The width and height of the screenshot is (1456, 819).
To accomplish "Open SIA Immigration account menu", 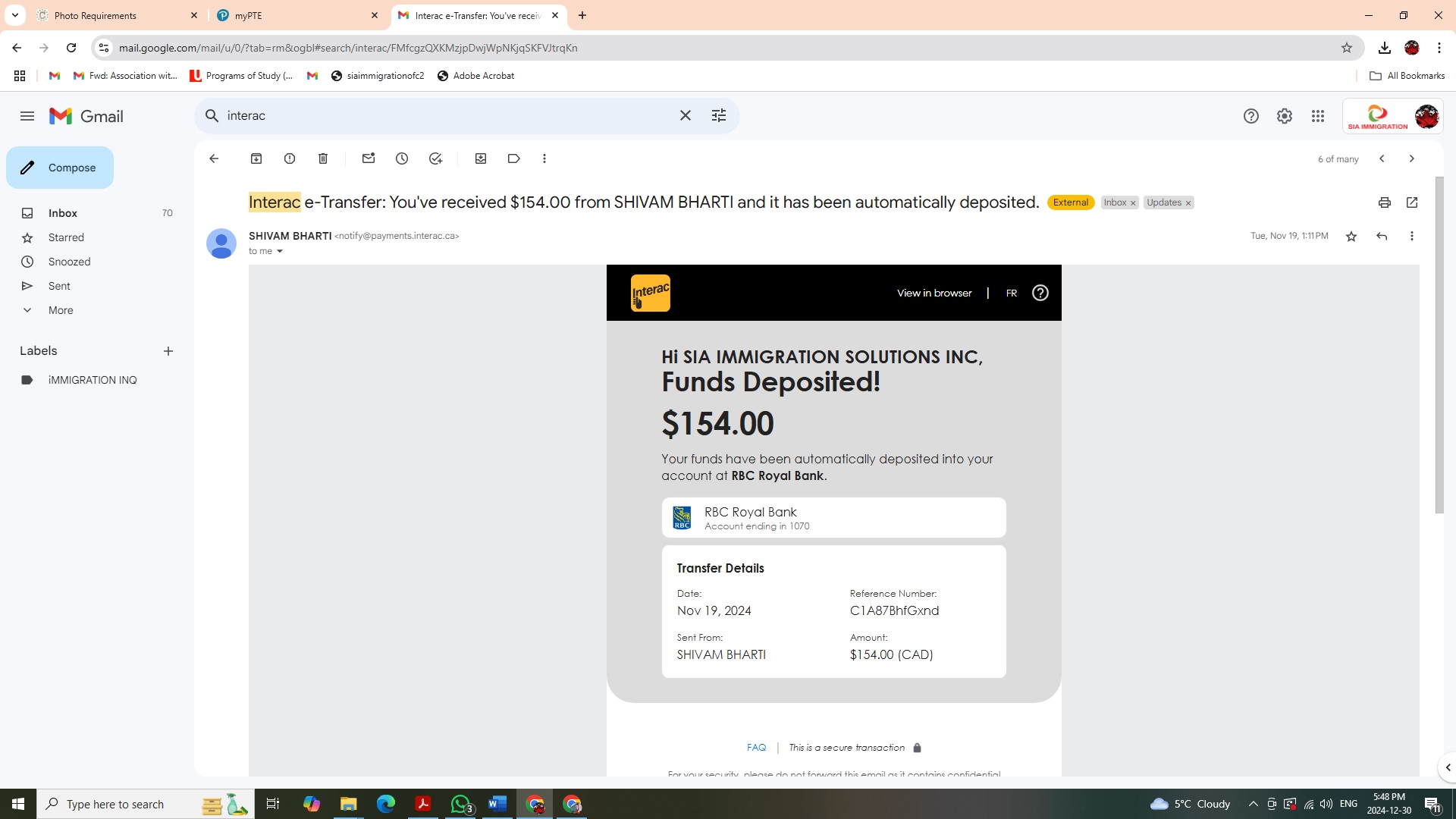I will point(1393,116).
